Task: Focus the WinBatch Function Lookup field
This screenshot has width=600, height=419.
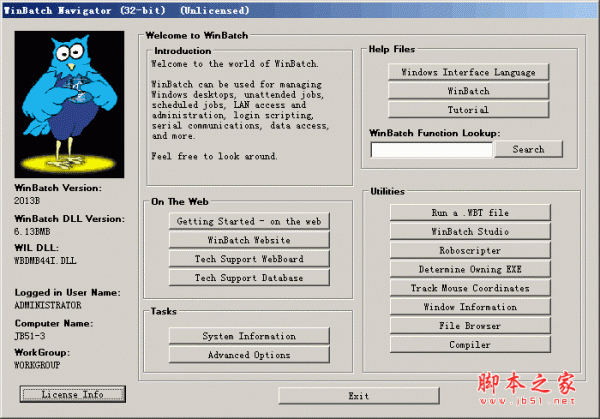Action: click(x=432, y=150)
